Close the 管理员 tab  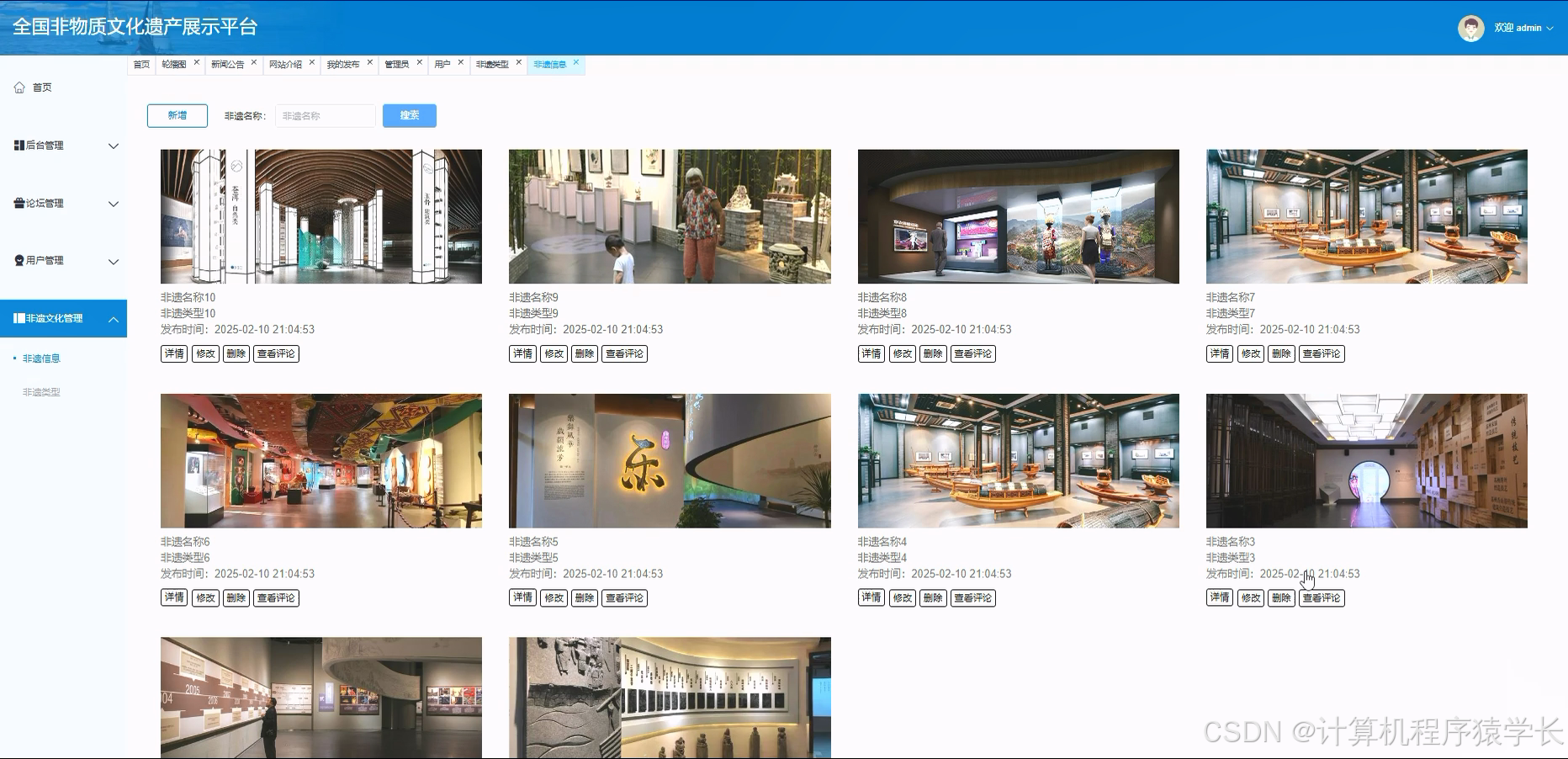pos(420,62)
